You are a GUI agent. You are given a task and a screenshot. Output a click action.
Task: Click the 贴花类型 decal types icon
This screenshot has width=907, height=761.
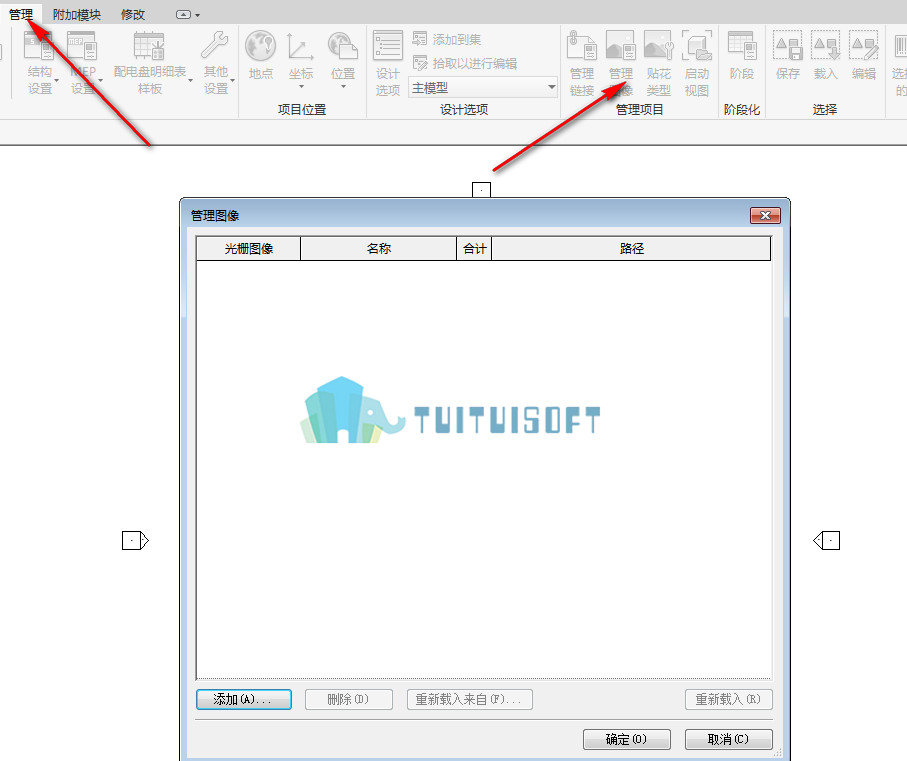pyautogui.click(x=658, y=64)
